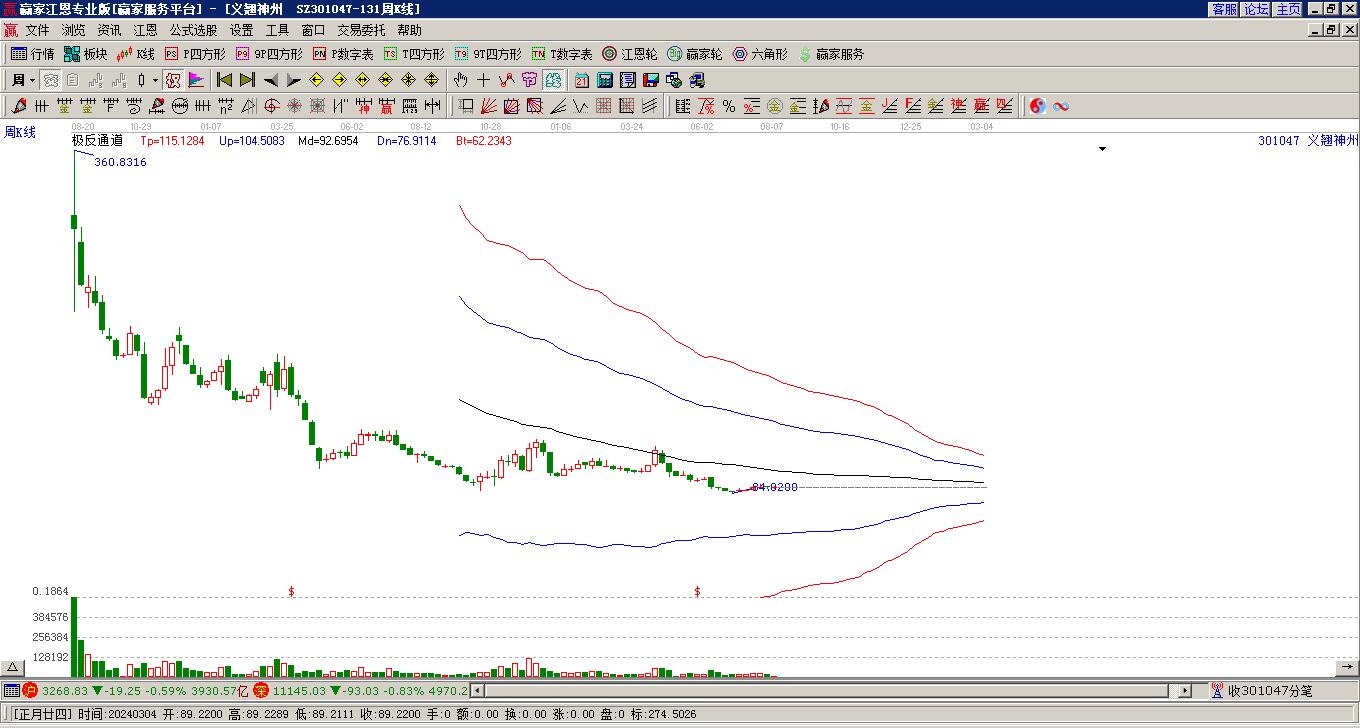The image size is (1360, 728).
Task: Open the calendar icon showing 21
Action: click(x=582, y=80)
